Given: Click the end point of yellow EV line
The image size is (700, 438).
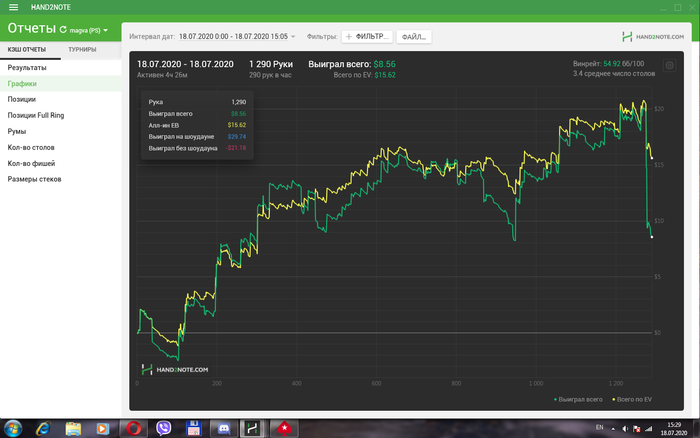Looking at the screenshot, I should (652, 158).
